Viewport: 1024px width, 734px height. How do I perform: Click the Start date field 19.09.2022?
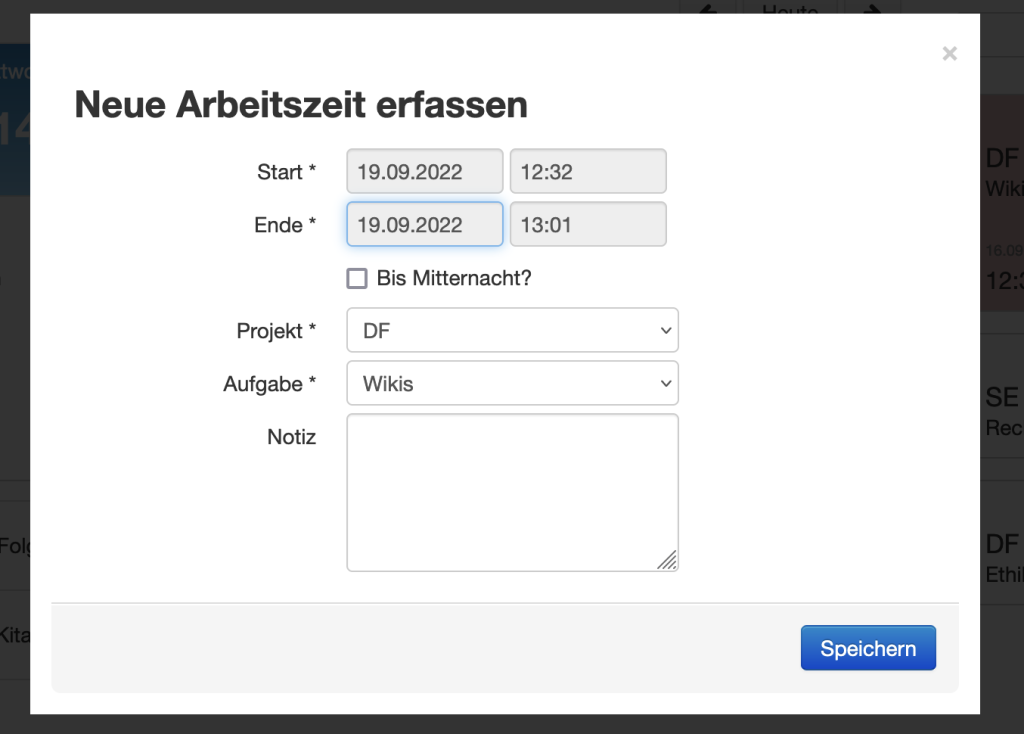click(424, 171)
